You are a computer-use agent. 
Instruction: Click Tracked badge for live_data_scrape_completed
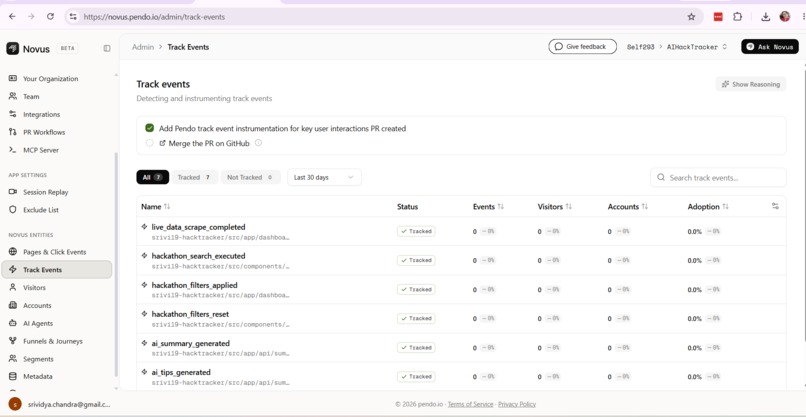[416, 231]
